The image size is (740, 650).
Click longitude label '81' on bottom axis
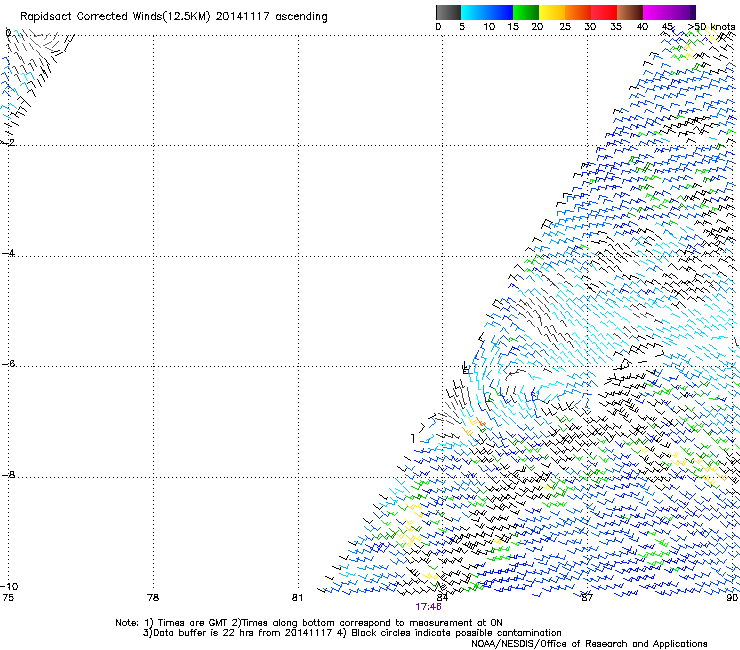[x=297, y=598]
